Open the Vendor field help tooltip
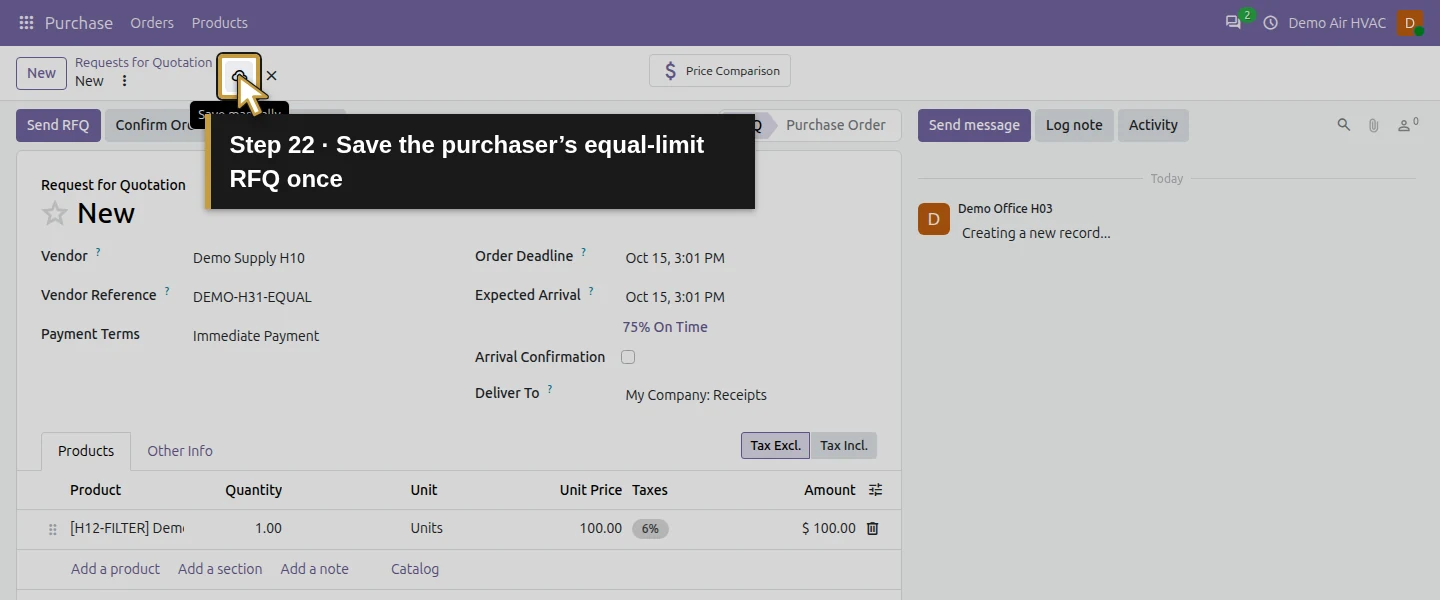This screenshot has height=600, width=1440. (98, 253)
